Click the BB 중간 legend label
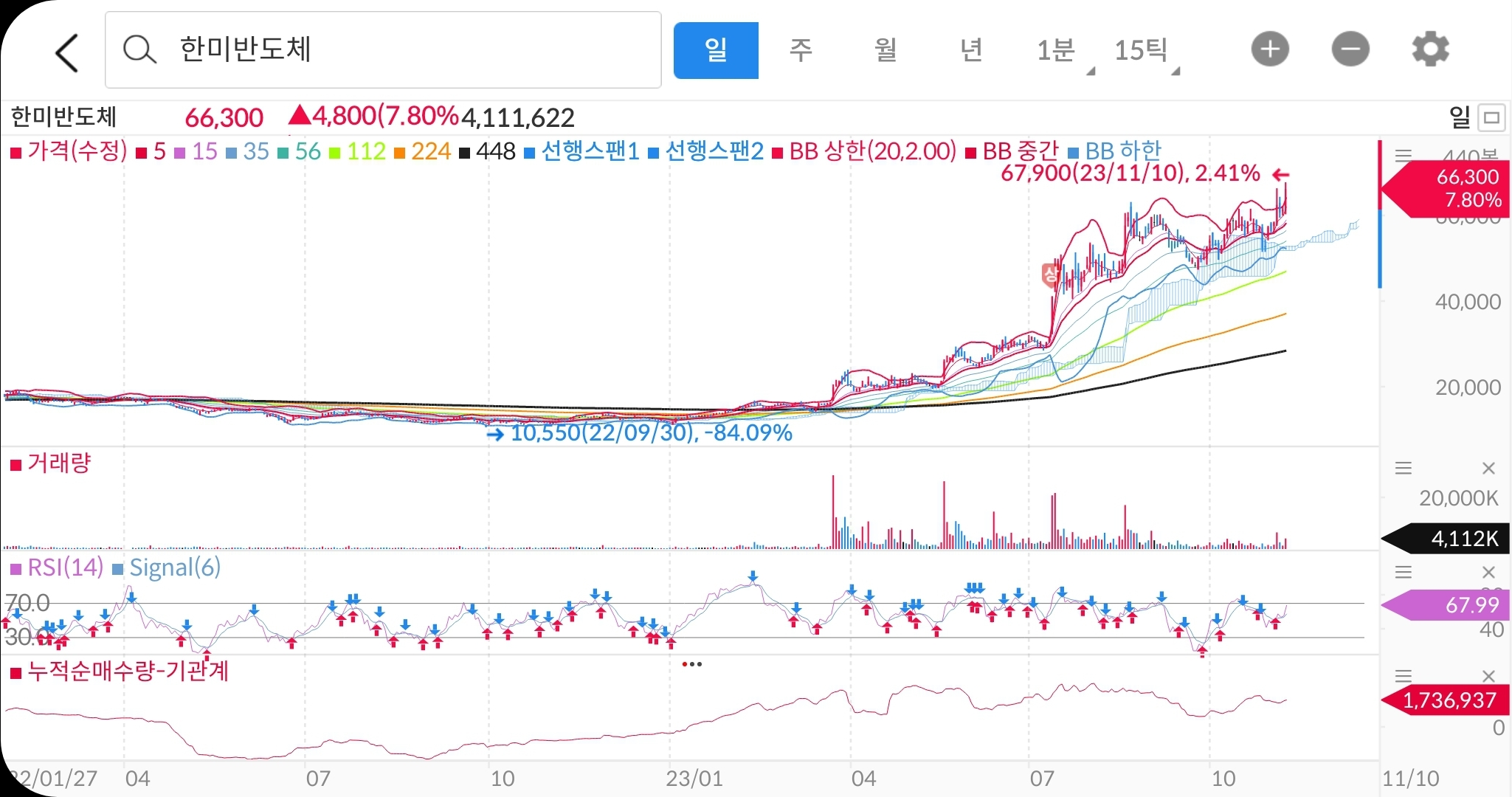 1012,151
